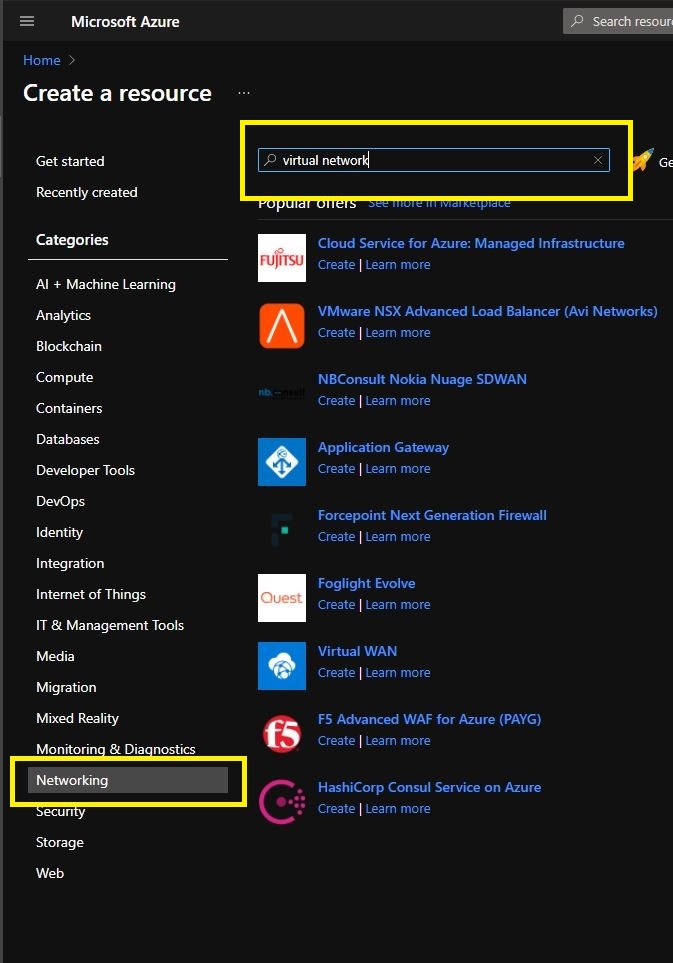The image size is (673, 963).
Task: Open HashiCorp Consul Service on Azure title
Action: pos(429,787)
